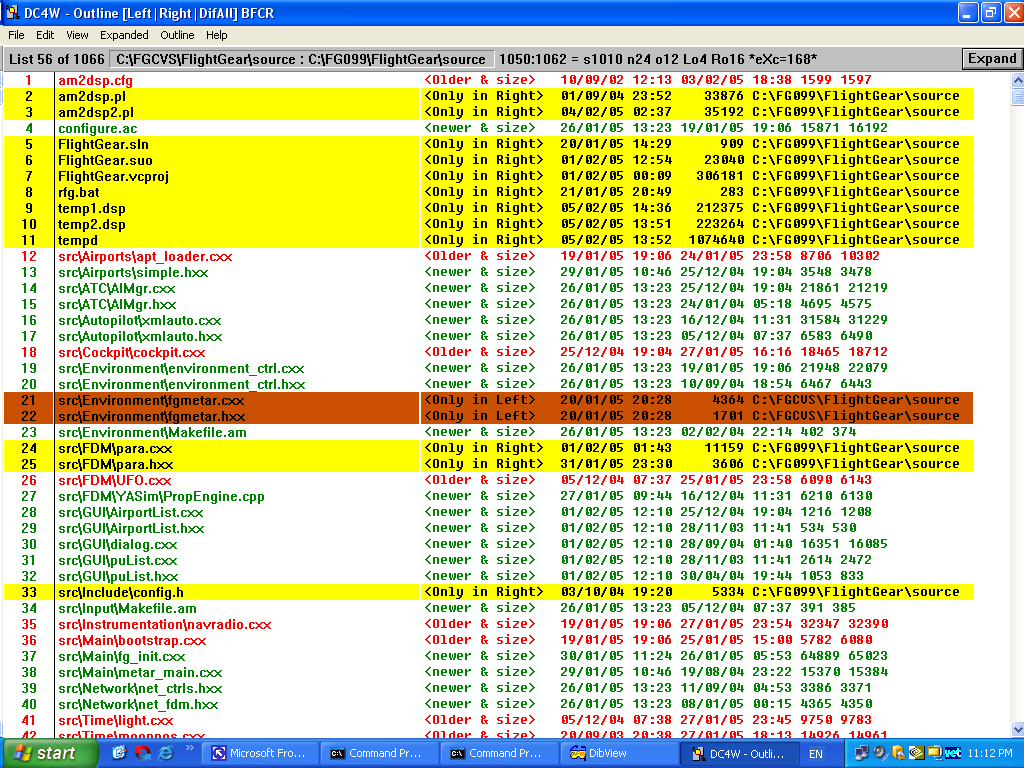
Task: Select the src\Include\config.h row
Action: coord(120,592)
